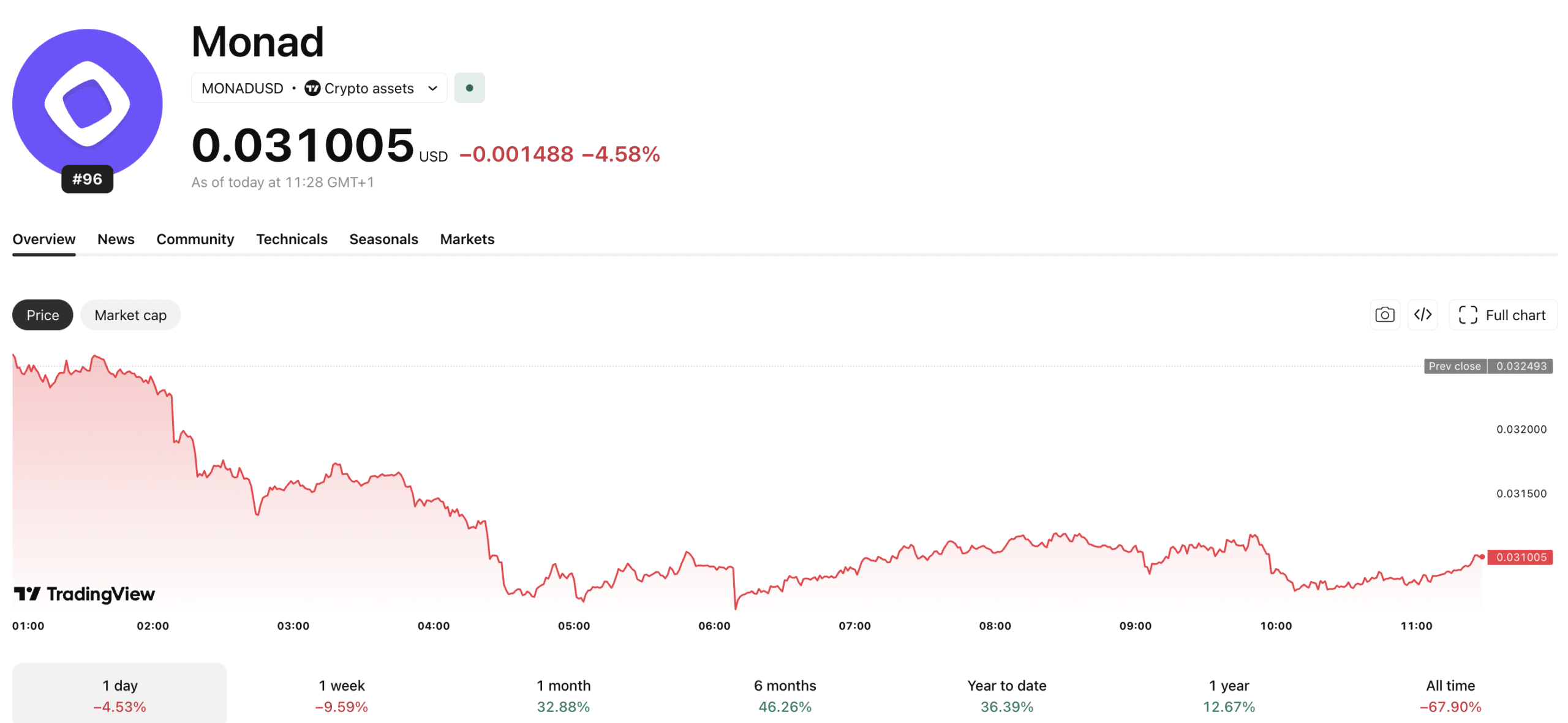
Task: Select the All time range
Action: [x=1450, y=695]
